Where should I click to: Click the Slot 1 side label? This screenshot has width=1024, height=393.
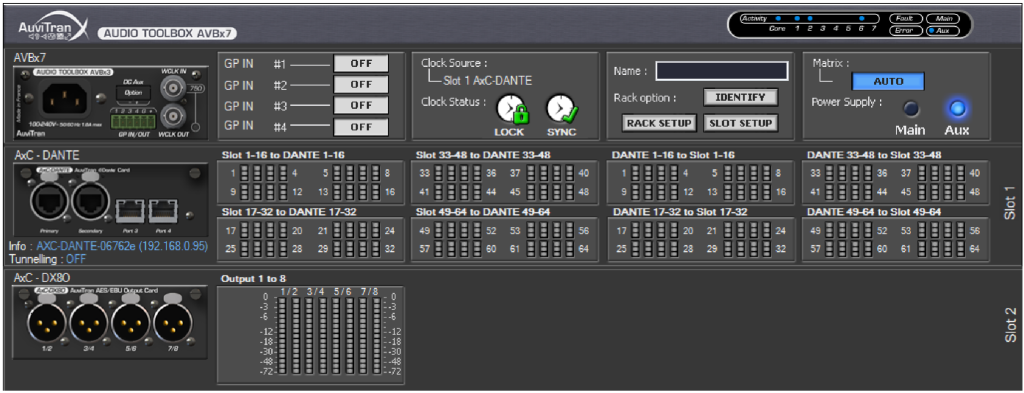point(1010,202)
